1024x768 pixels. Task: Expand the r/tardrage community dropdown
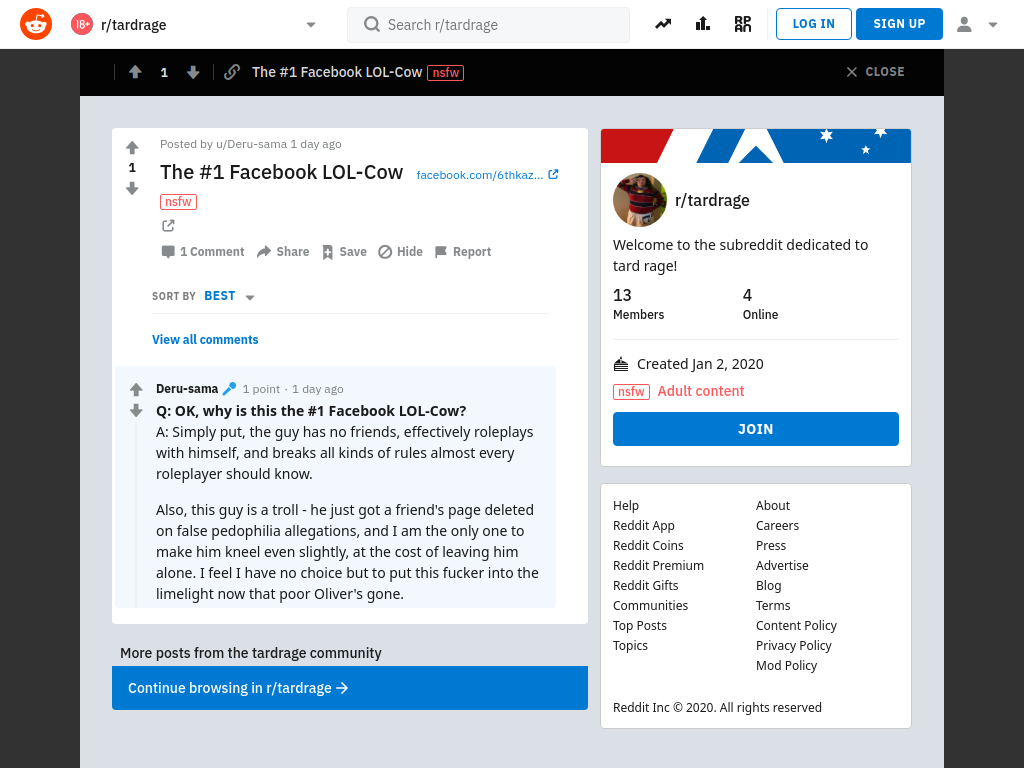click(x=311, y=25)
